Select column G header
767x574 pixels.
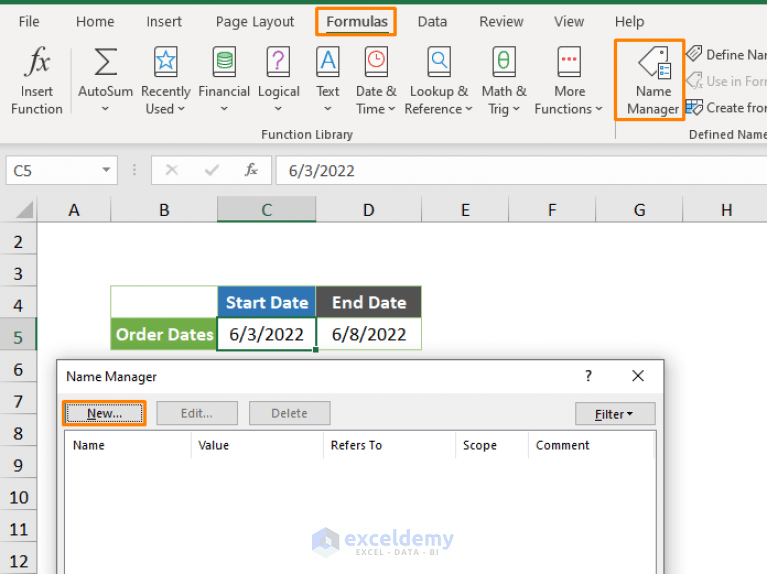[639, 210]
